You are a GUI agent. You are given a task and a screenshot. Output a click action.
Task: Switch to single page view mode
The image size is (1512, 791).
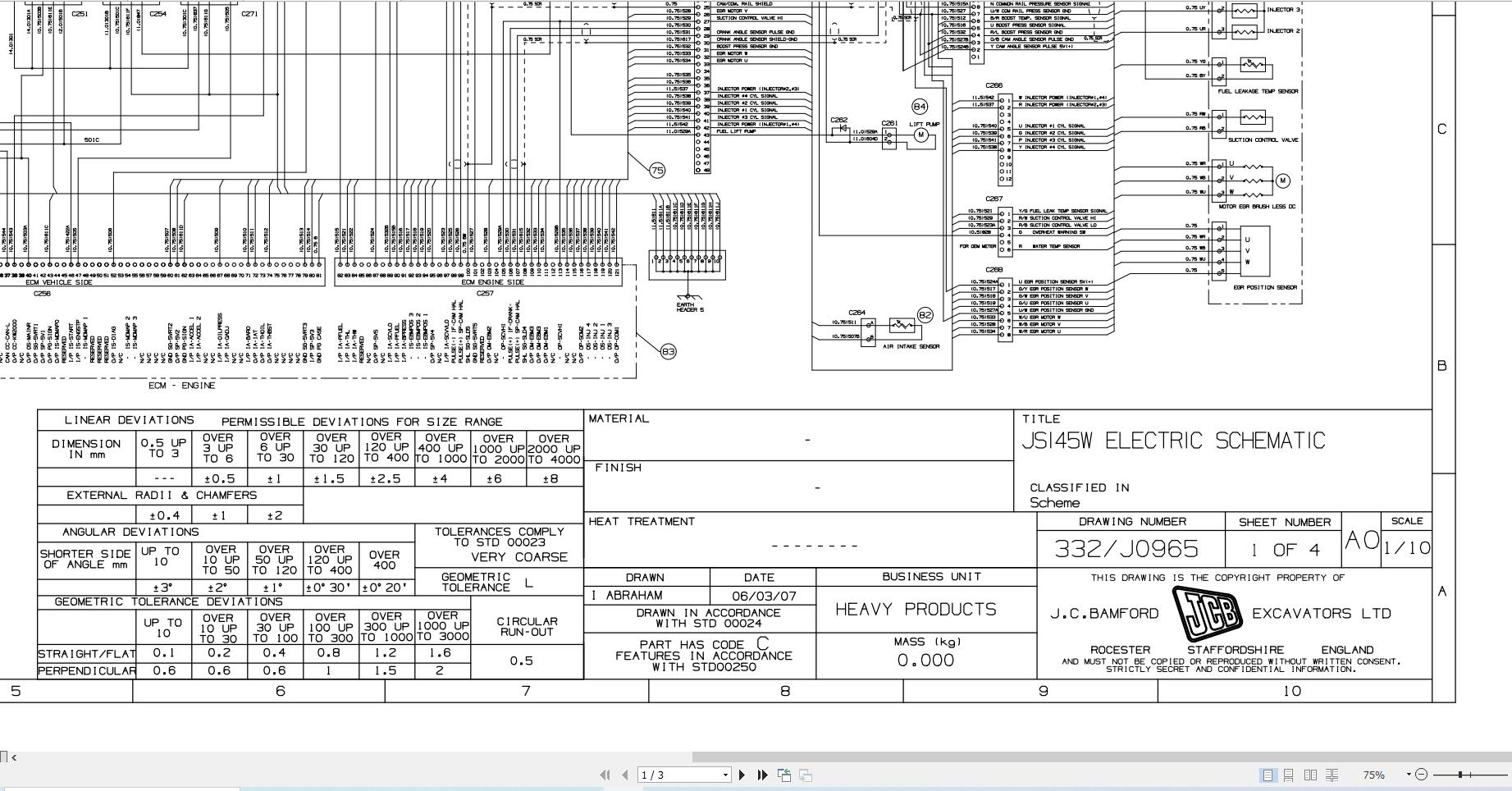tap(1268, 775)
